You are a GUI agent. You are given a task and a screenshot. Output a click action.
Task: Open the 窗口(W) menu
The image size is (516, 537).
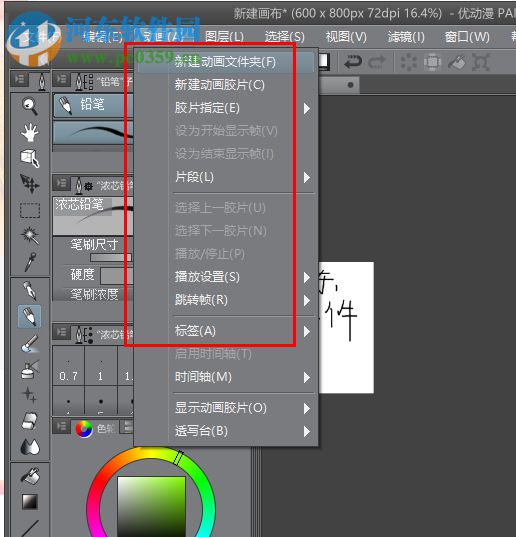(467, 37)
